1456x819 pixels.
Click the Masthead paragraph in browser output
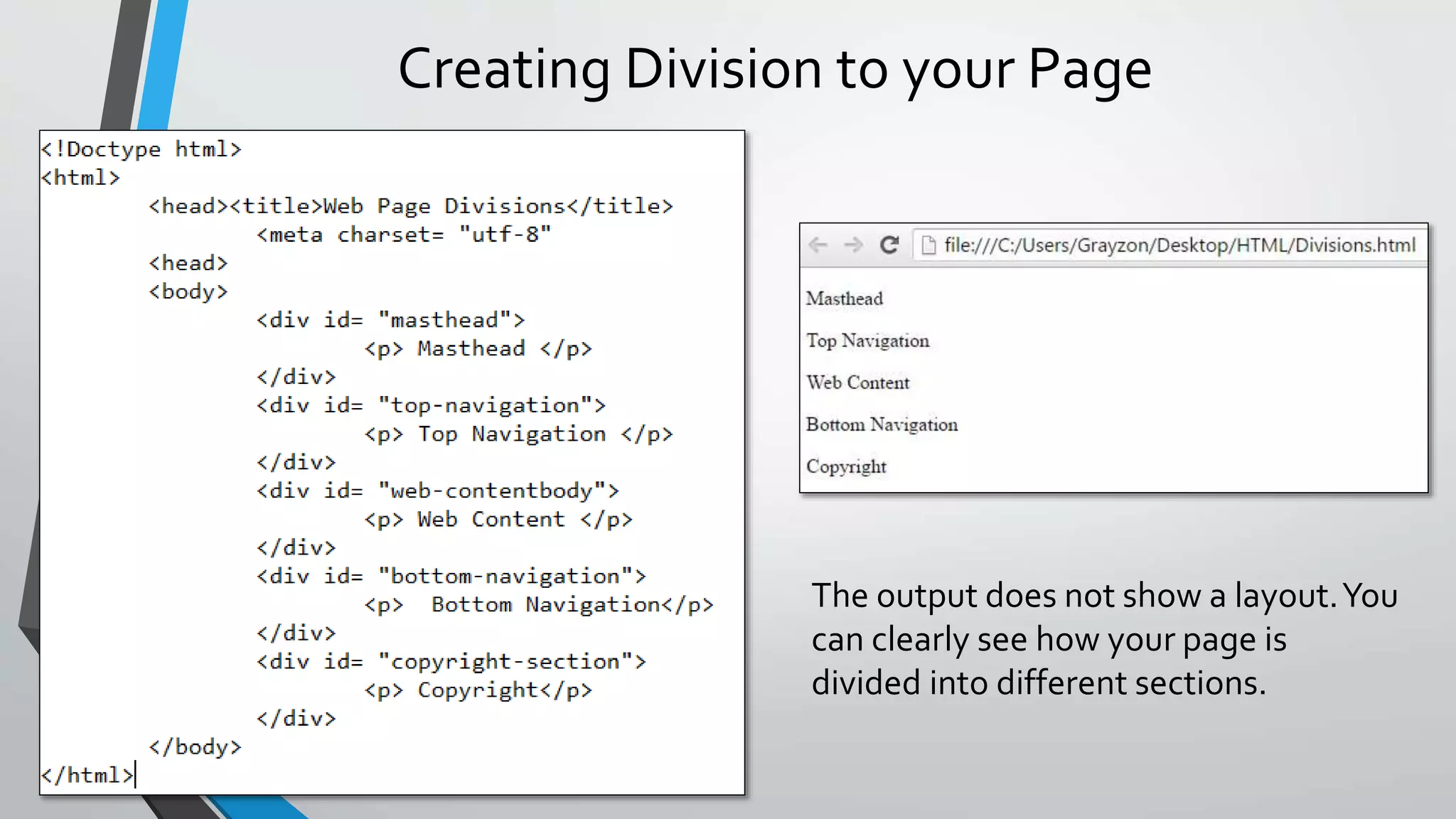point(844,299)
